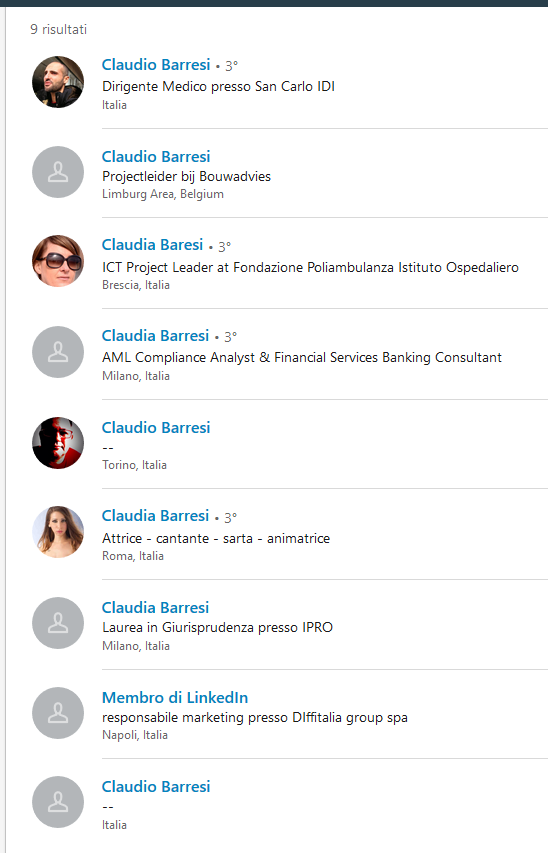Click the placeholder avatar of last Claudio Barresi
This screenshot has width=548, height=853.
click(58, 802)
